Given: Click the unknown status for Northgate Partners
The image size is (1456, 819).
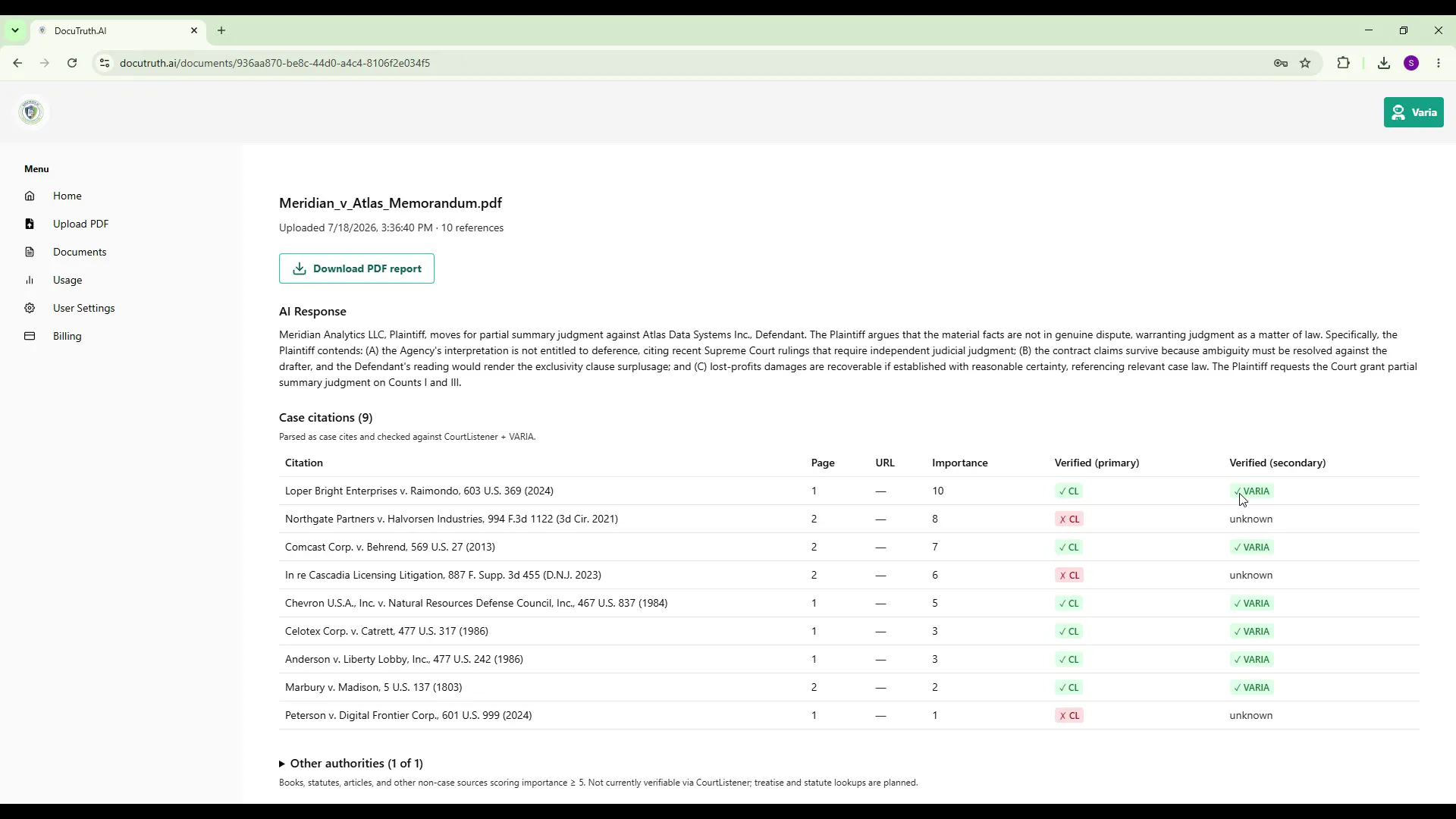Looking at the screenshot, I should pyautogui.click(x=1251, y=519).
